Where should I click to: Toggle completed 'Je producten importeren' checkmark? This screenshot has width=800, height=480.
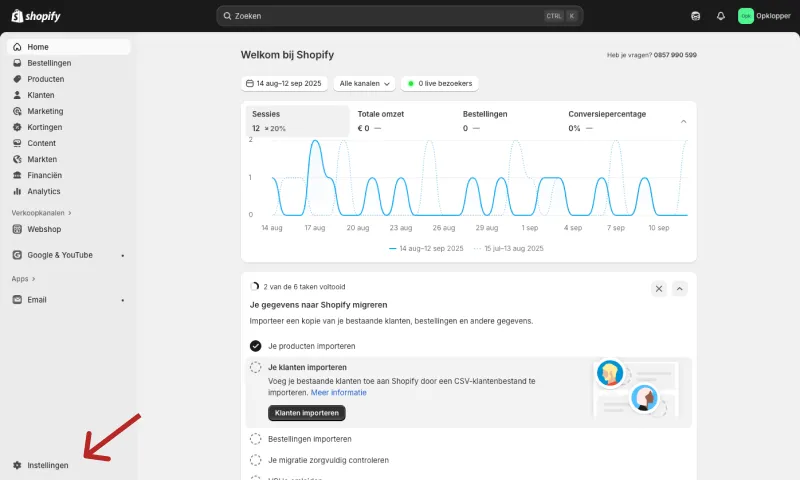[x=256, y=346]
